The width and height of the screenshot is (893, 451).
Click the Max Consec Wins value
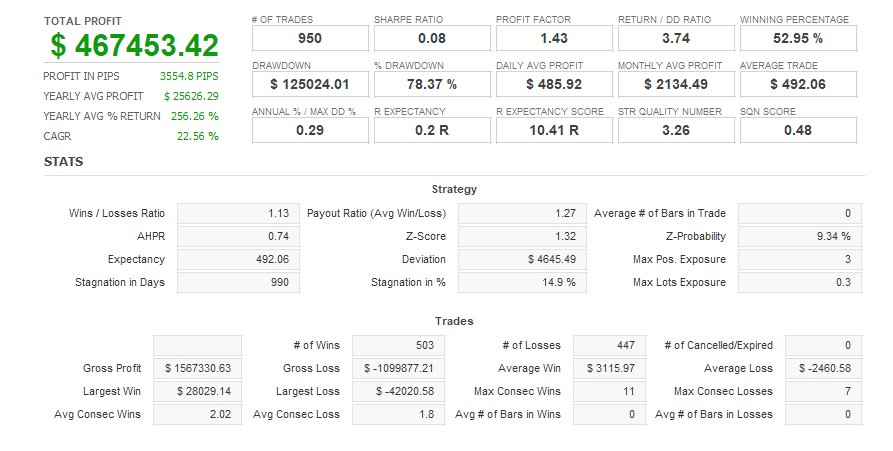click(609, 391)
